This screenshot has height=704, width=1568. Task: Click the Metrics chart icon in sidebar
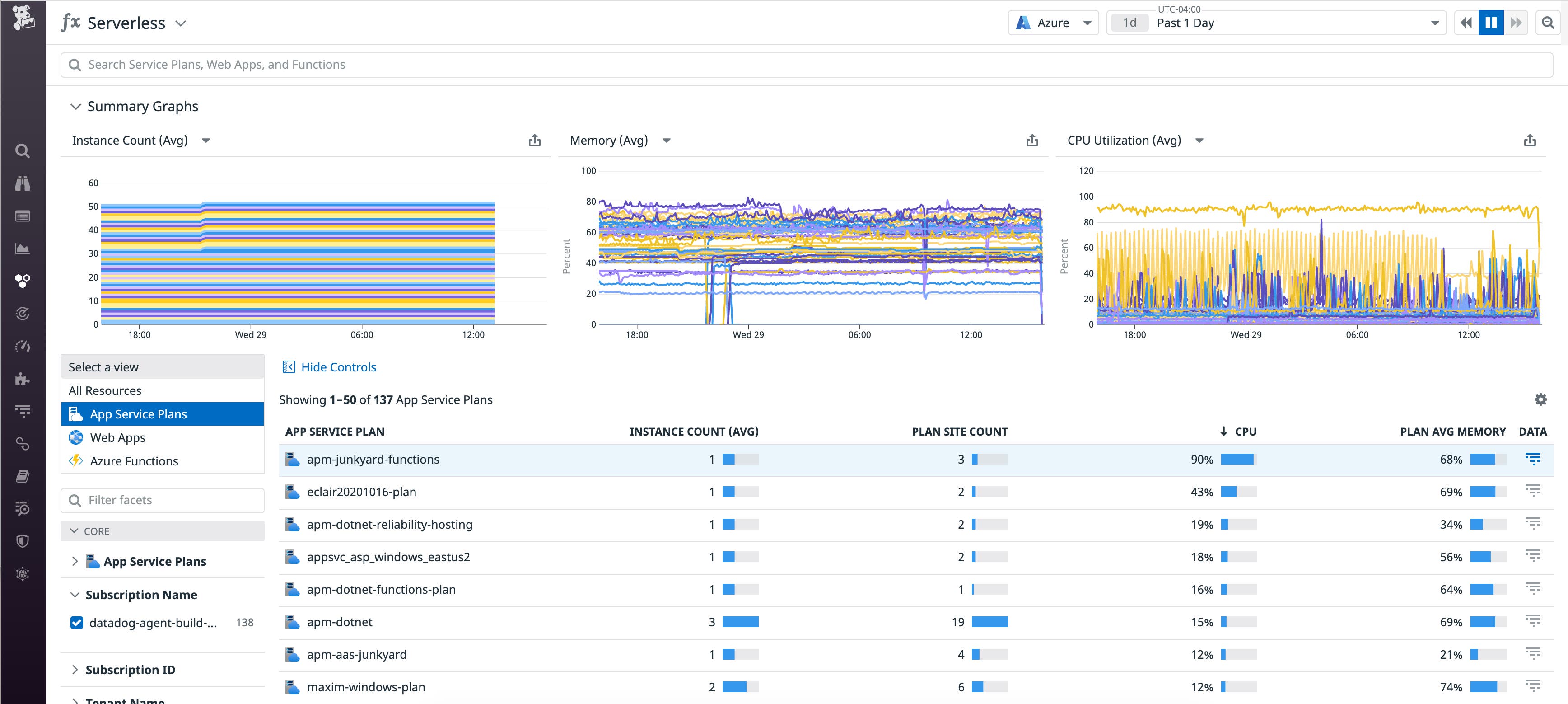[23, 249]
